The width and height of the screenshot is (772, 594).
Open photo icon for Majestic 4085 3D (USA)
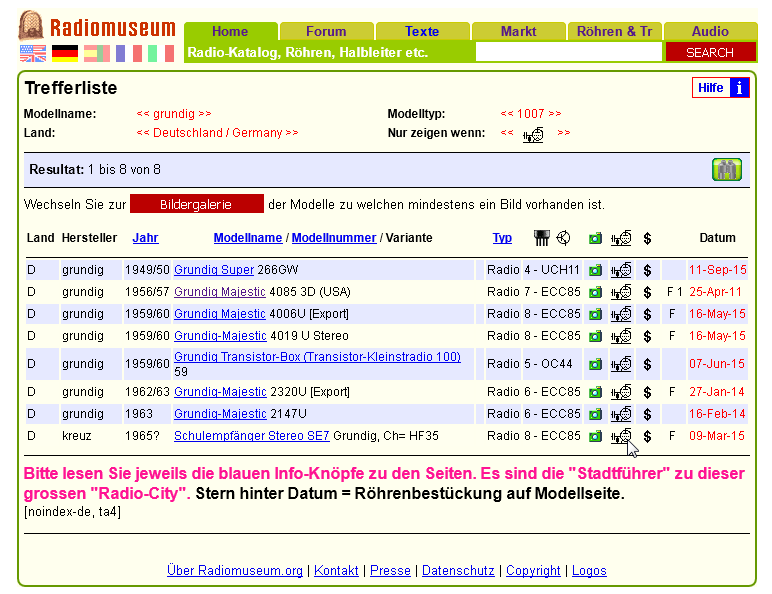[595, 292]
